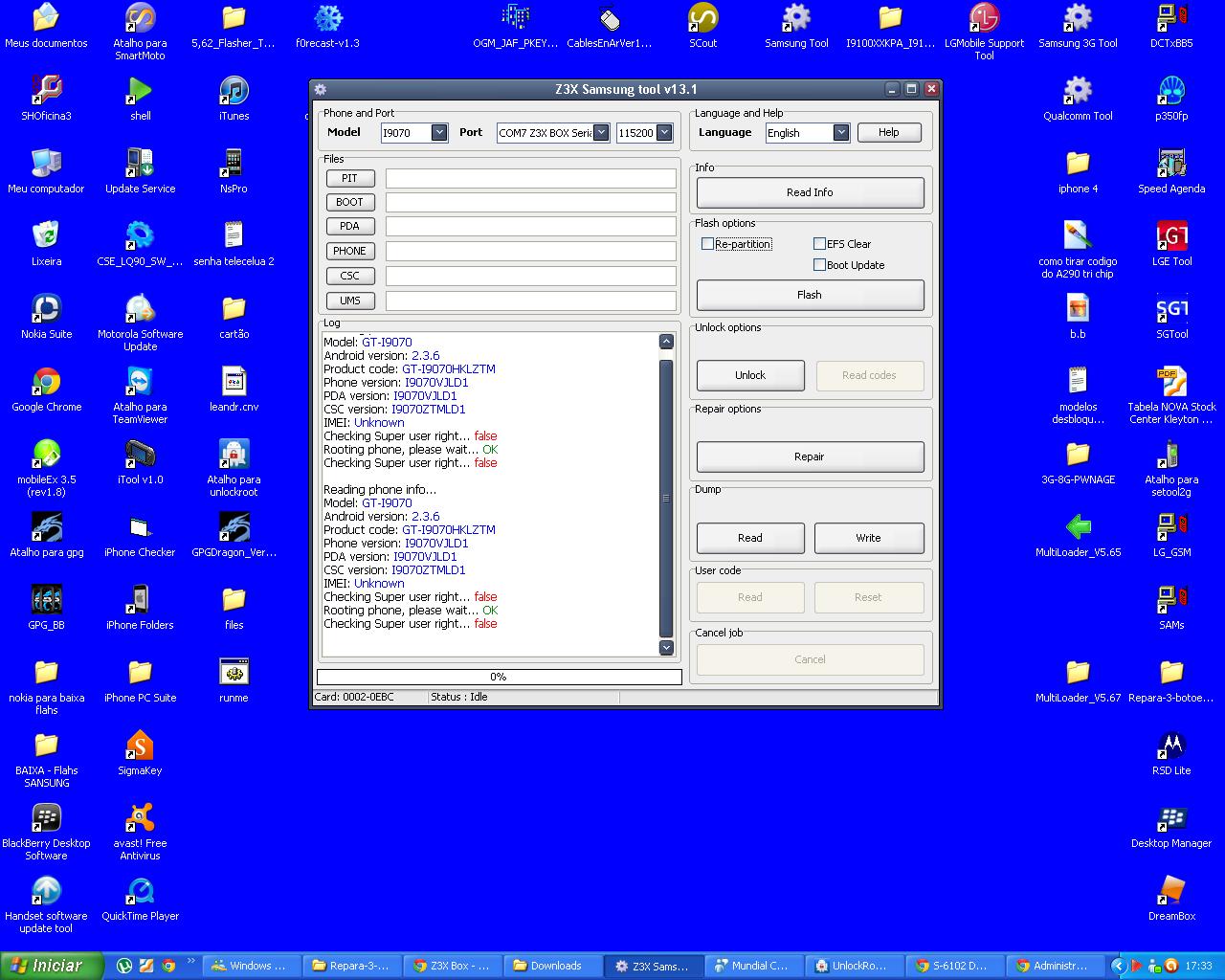
Task: Open QuickTime Player desktop shortcut
Action: [x=140, y=899]
